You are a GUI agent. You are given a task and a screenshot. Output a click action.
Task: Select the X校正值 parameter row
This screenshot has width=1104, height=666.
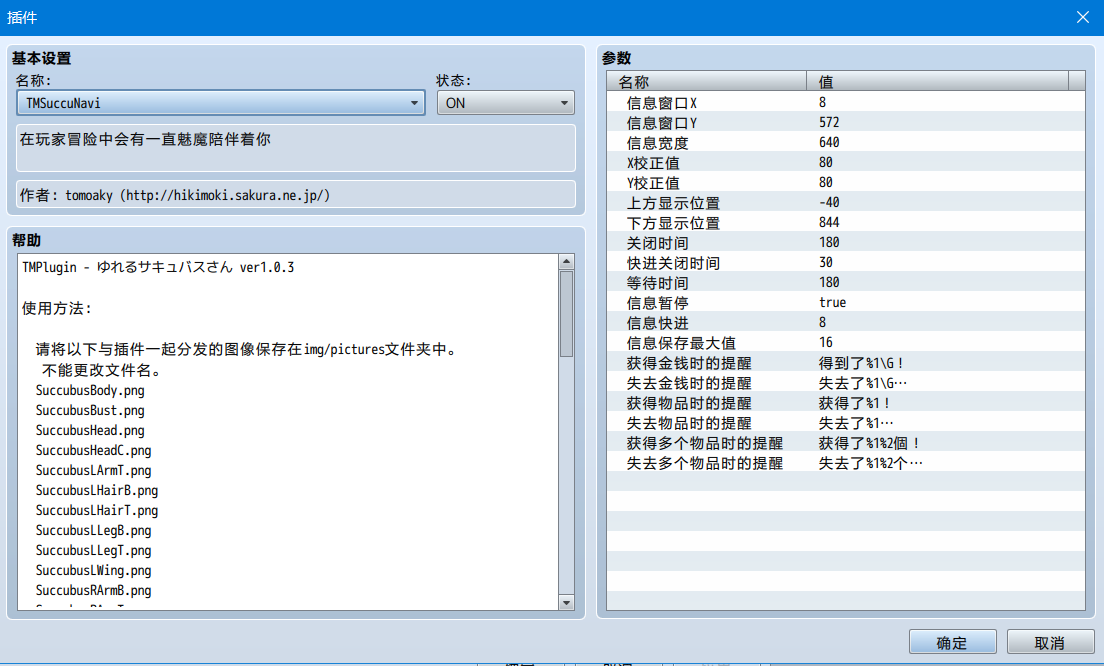[x=846, y=163]
